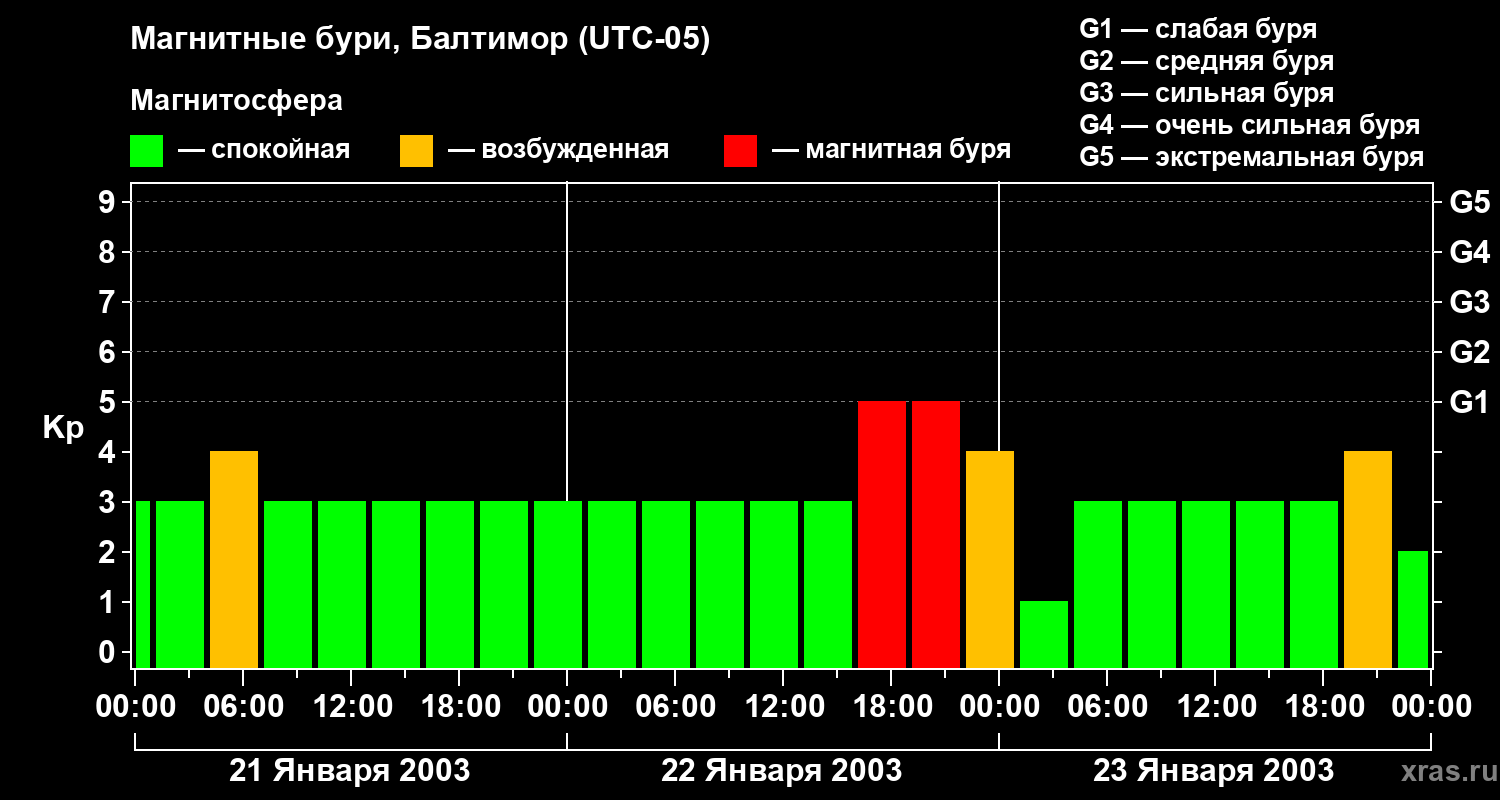The image size is (1500, 800).
Task: Click the red 'магнитная буря' legend swatch
Action: 740,151
